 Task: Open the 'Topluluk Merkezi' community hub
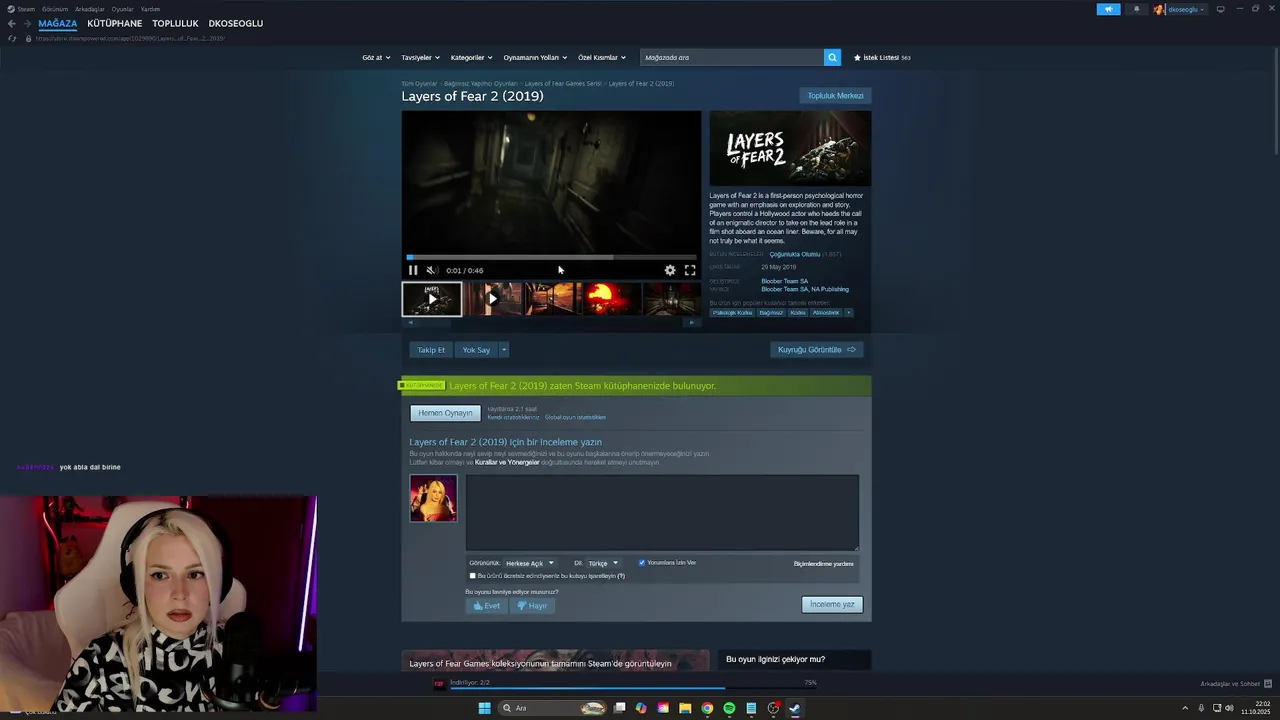coord(835,96)
